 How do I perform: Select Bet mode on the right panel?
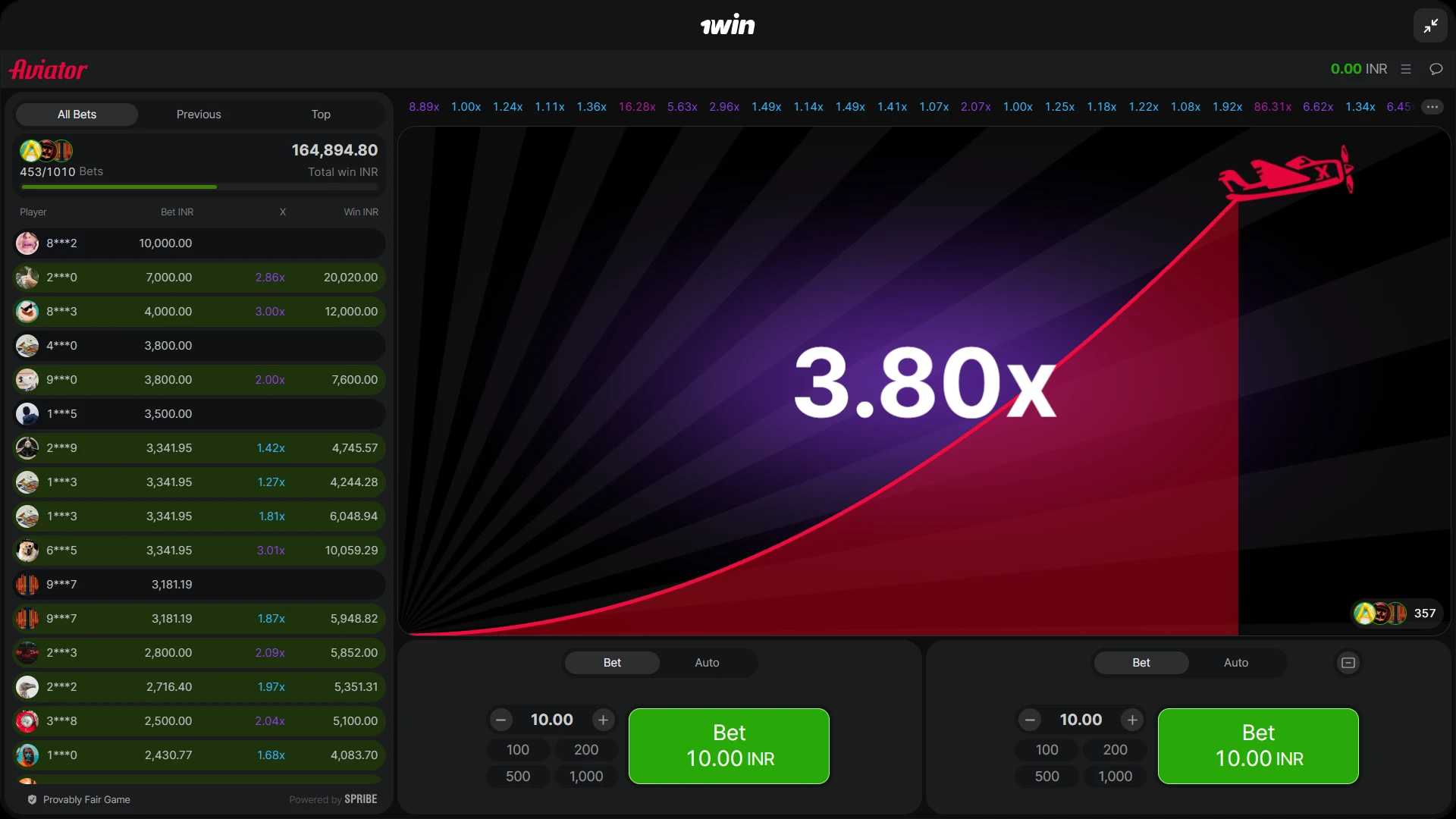click(x=1141, y=662)
